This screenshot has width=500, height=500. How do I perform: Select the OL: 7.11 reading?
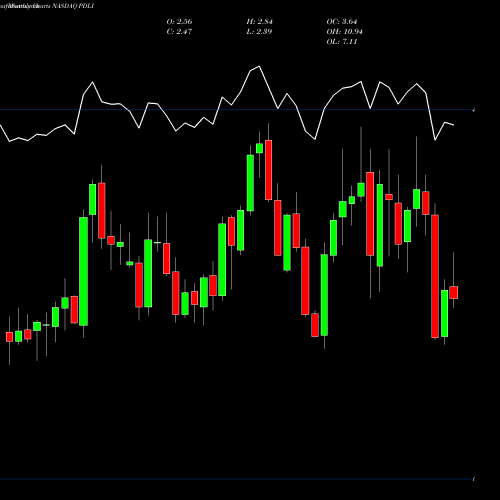[x=342, y=42]
